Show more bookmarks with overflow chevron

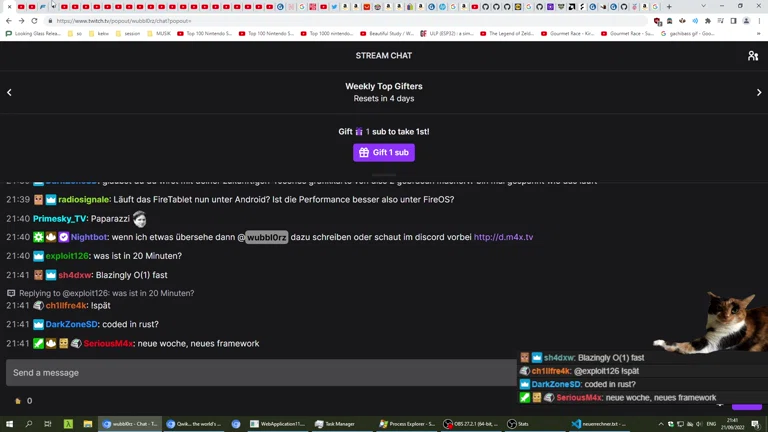pos(759,34)
